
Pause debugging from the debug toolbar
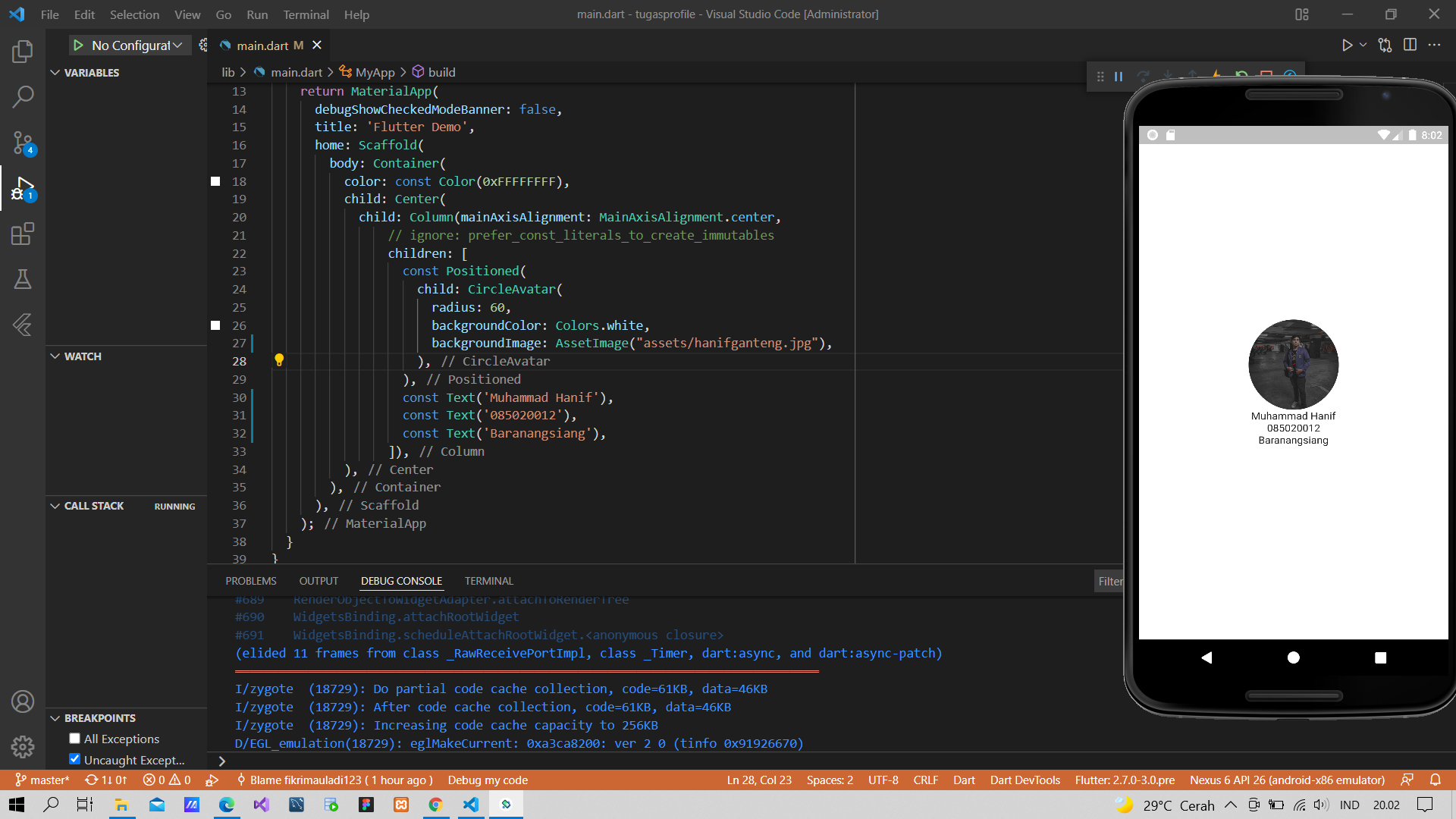pos(1119,76)
